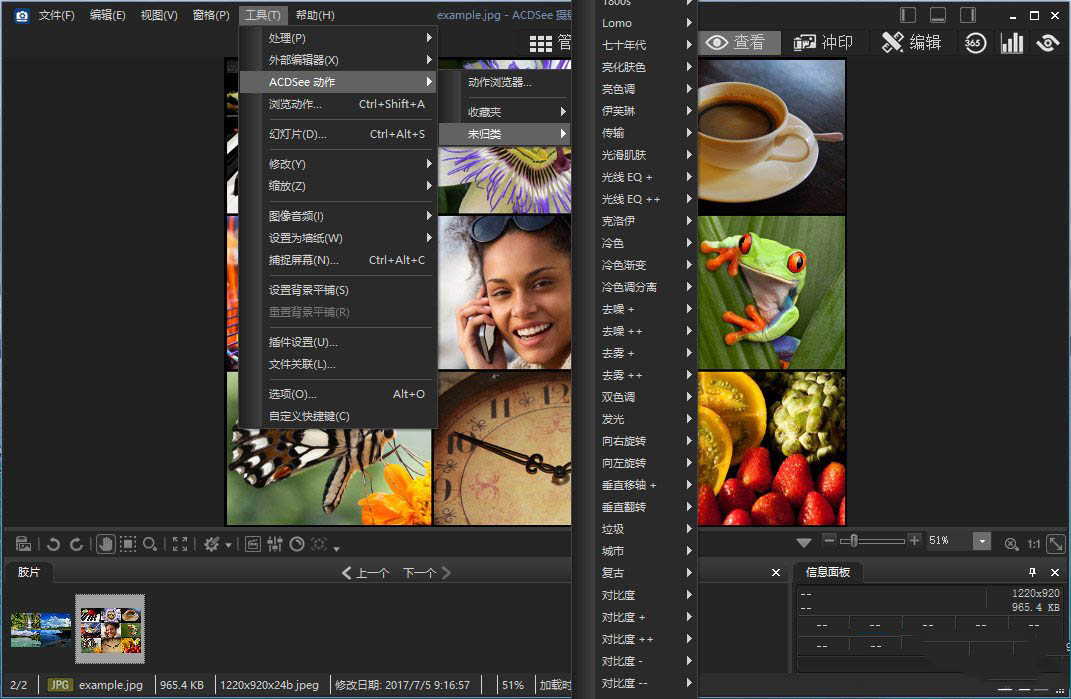The width and height of the screenshot is (1071, 699).
Task: Select the rectangular selection tool
Action: (128, 544)
